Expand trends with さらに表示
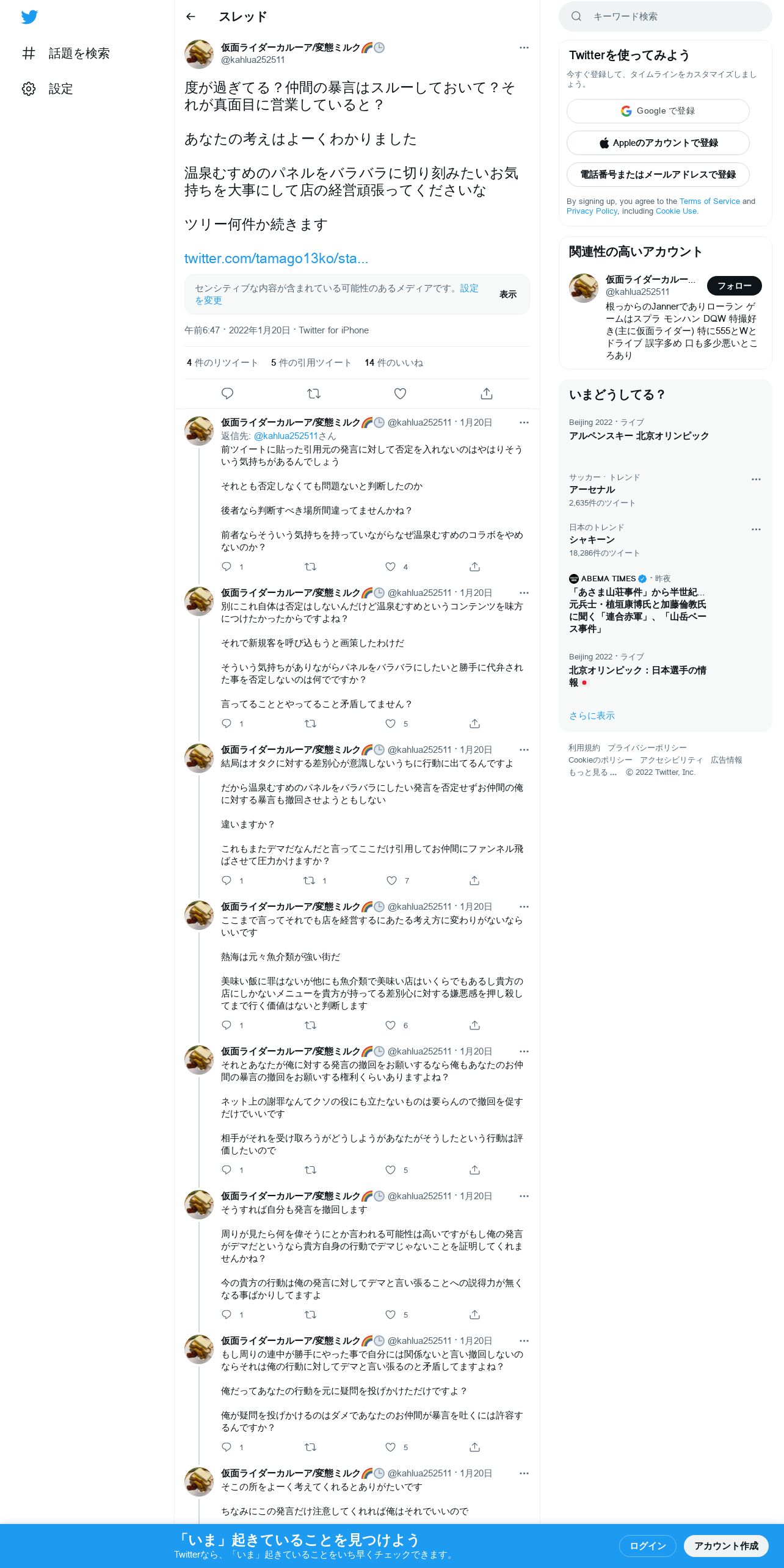 592,716
